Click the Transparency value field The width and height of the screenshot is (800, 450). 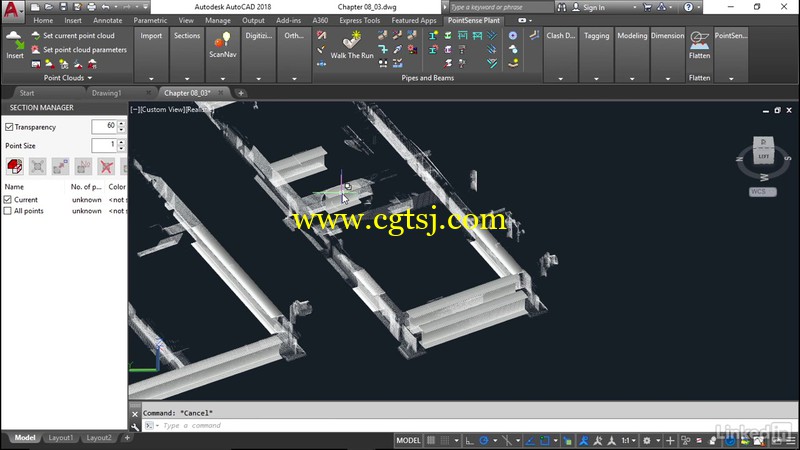coord(104,127)
